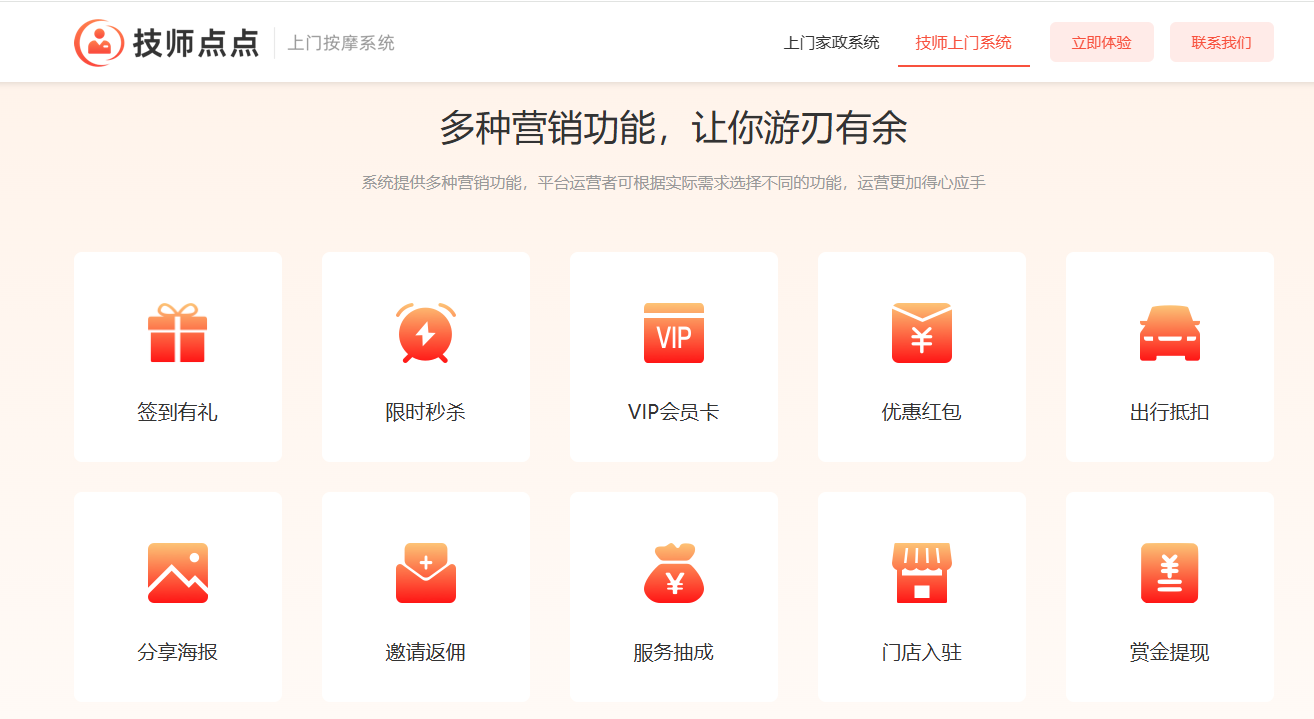This screenshot has height=719, width=1314.
Task: Switch to the 技师上门系统 tab
Action: coord(963,43)
